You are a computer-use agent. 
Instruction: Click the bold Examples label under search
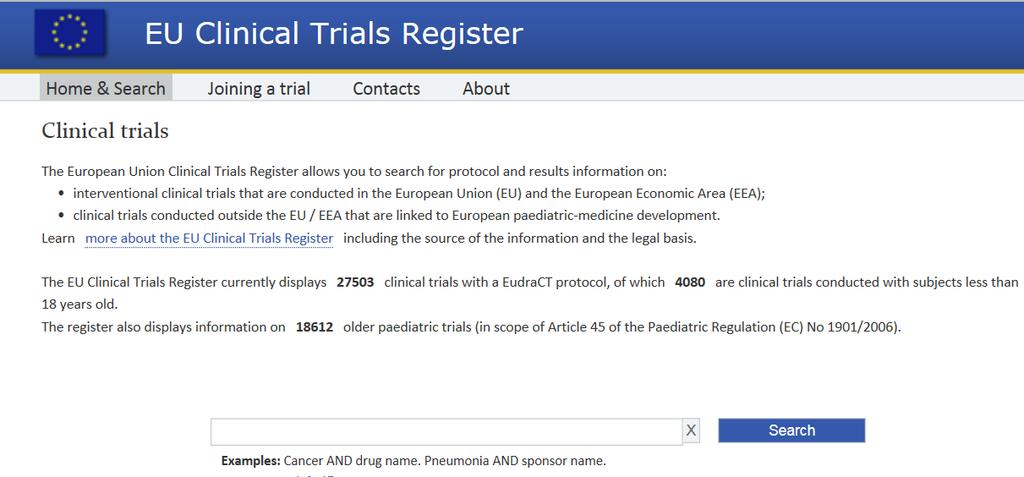(251, 461)
